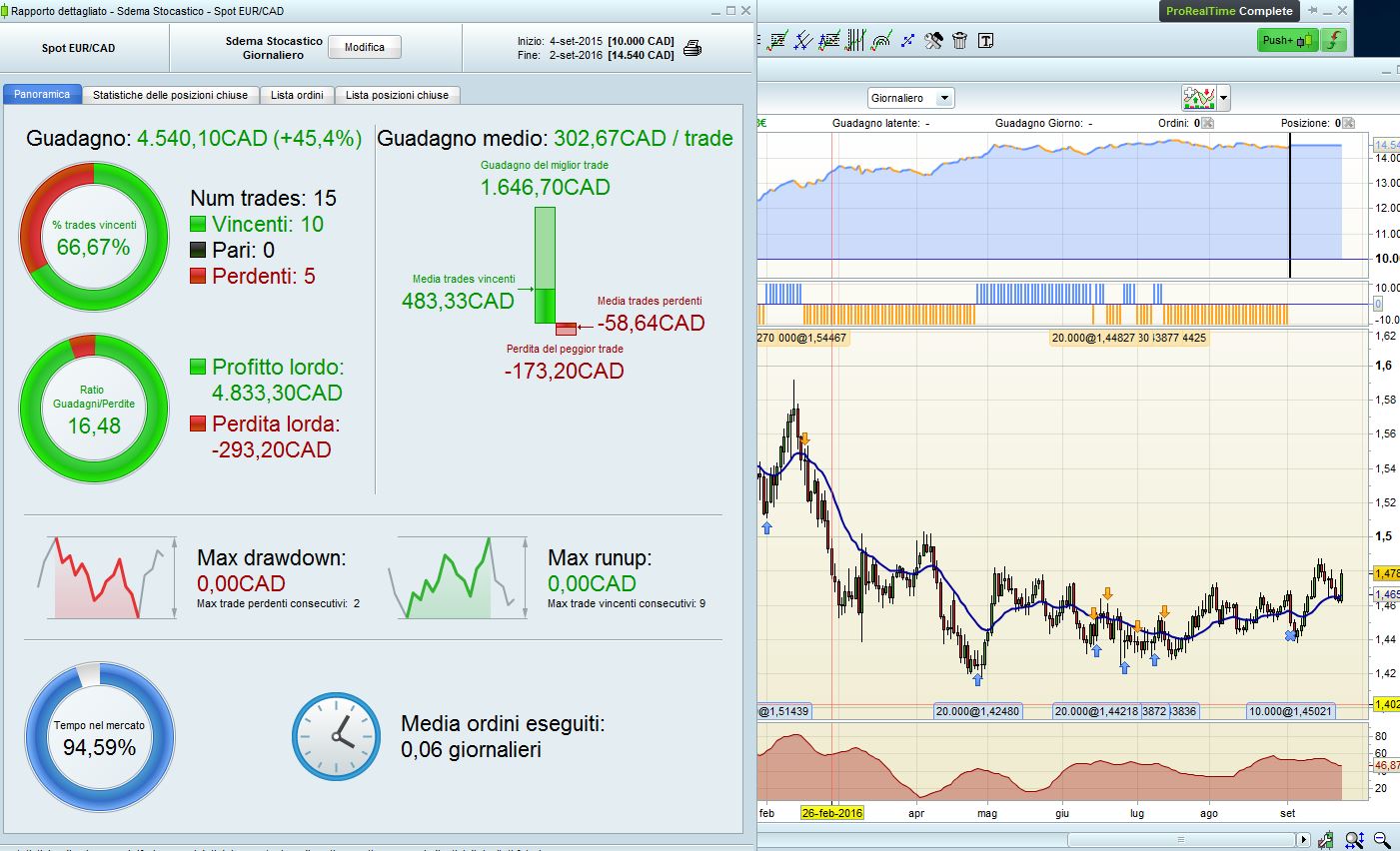
Task: Click the Perdenti: 5 label
Action: click(x=264, y=277)
